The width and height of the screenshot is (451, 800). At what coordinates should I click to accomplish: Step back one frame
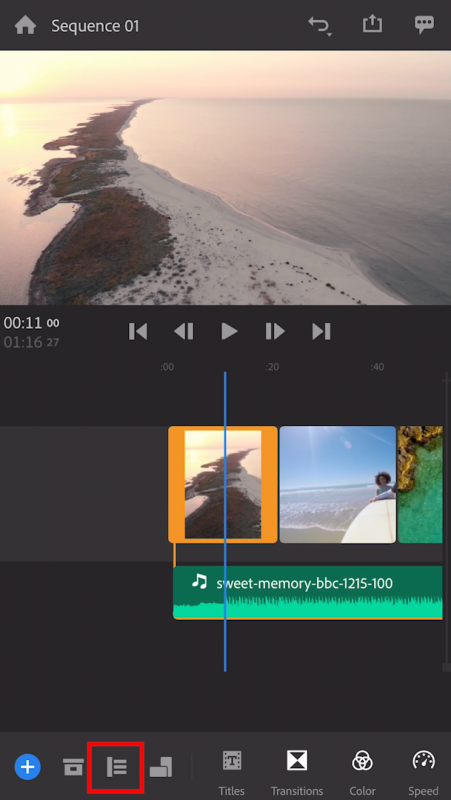[184, 332]
